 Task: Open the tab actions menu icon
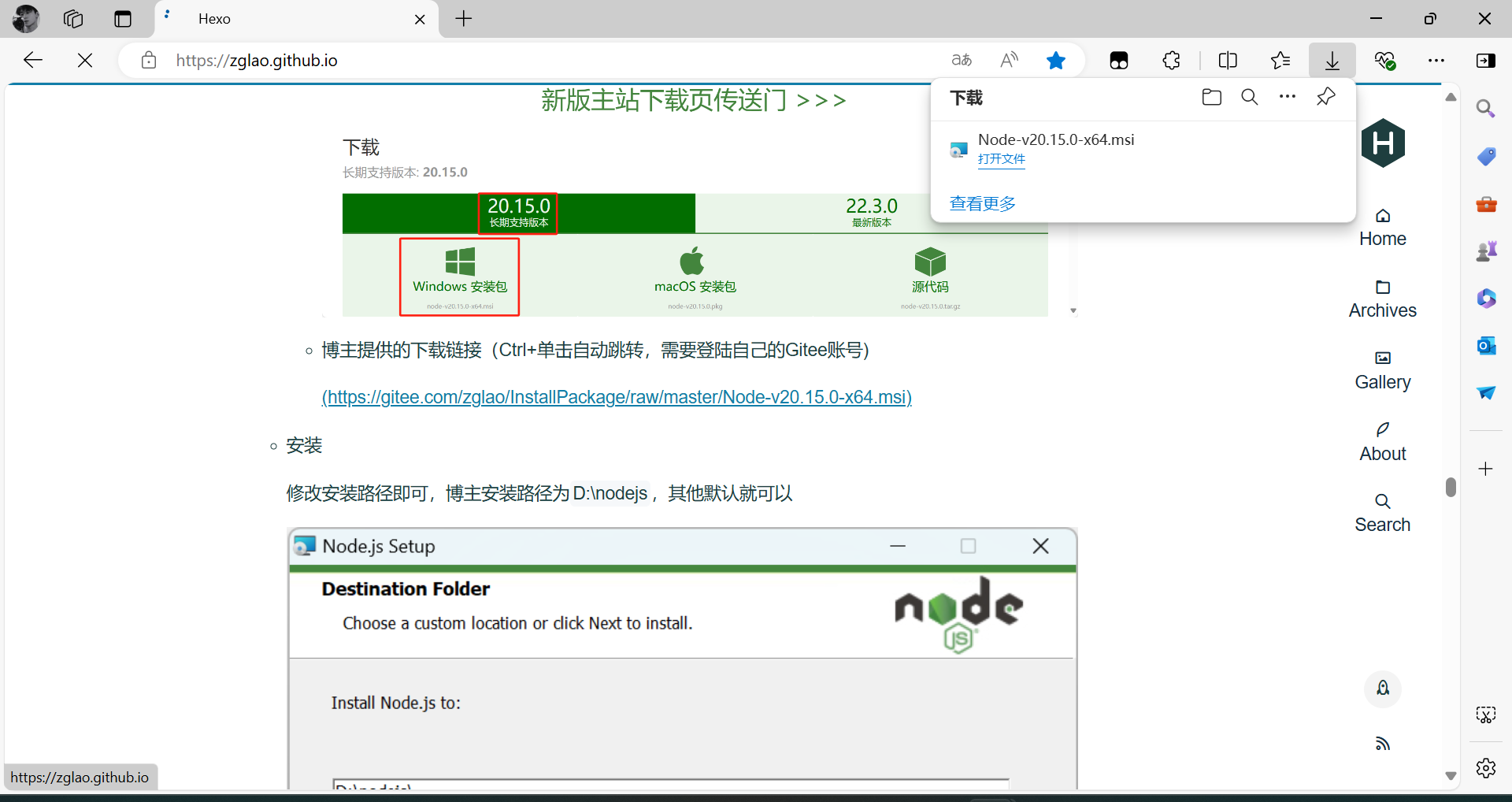tap(123, 19)
